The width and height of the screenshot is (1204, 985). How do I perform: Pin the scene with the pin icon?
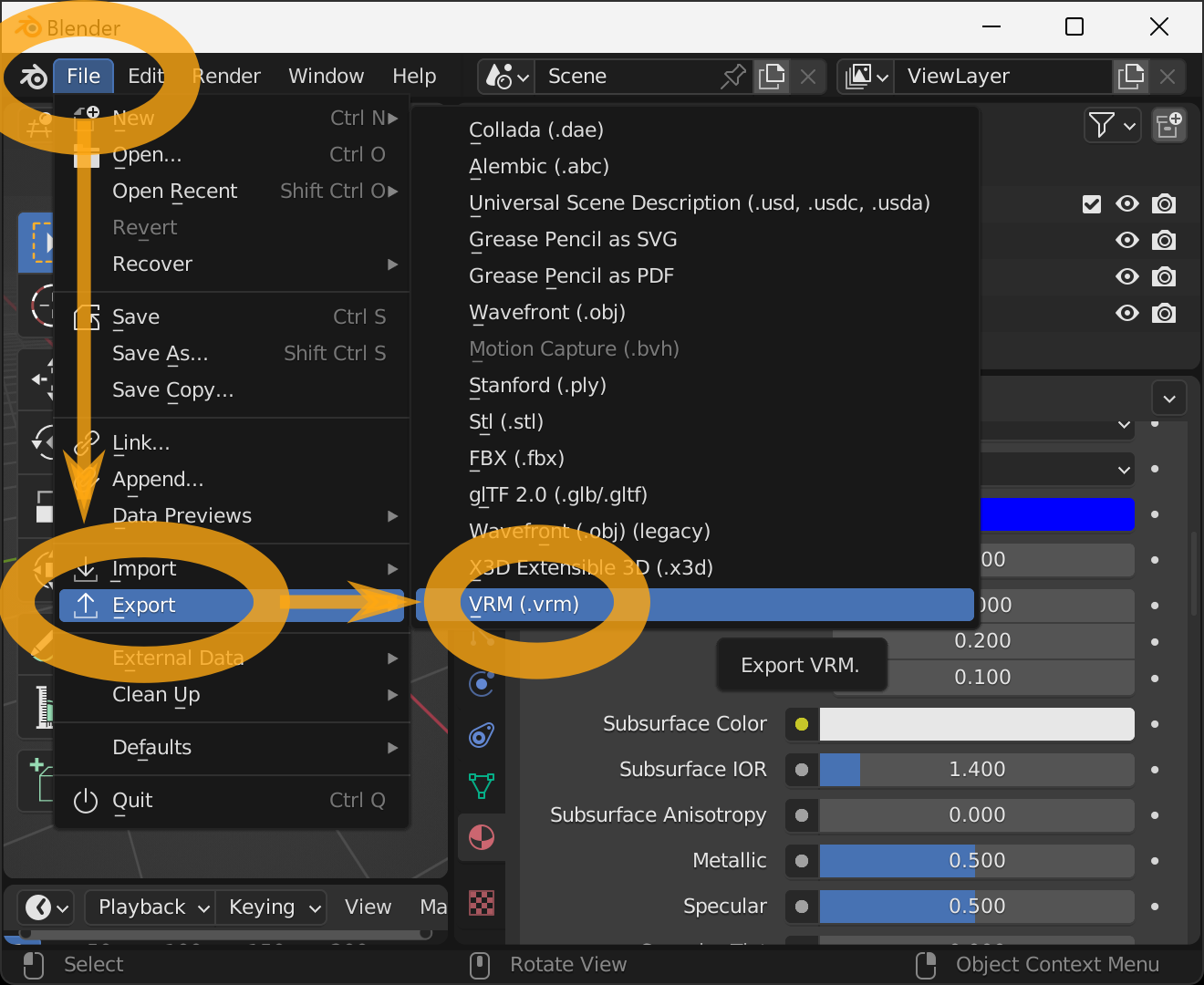733,77
